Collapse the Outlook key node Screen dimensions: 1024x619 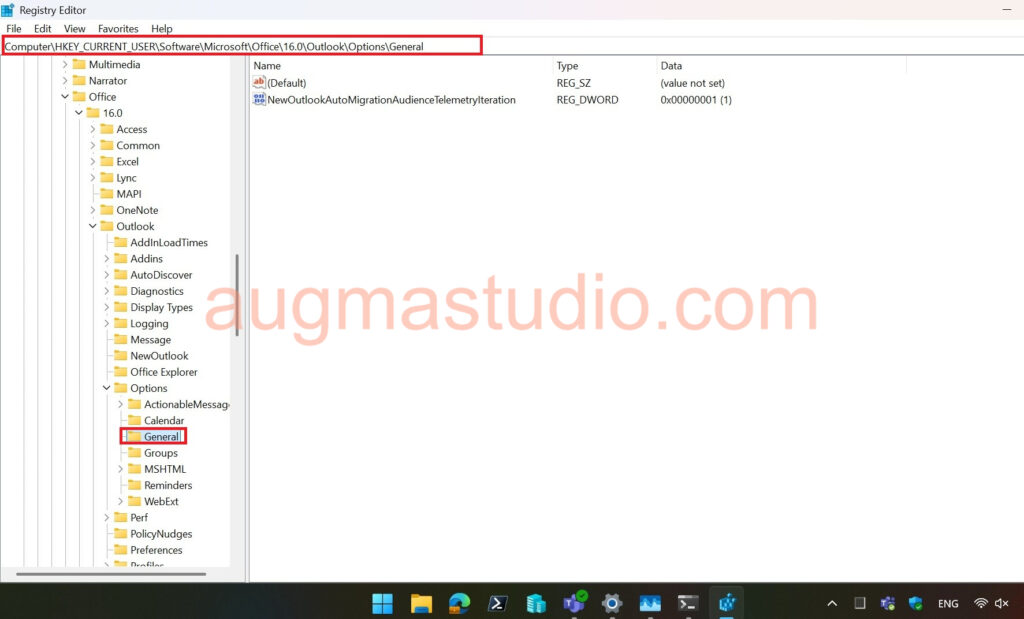93,226
